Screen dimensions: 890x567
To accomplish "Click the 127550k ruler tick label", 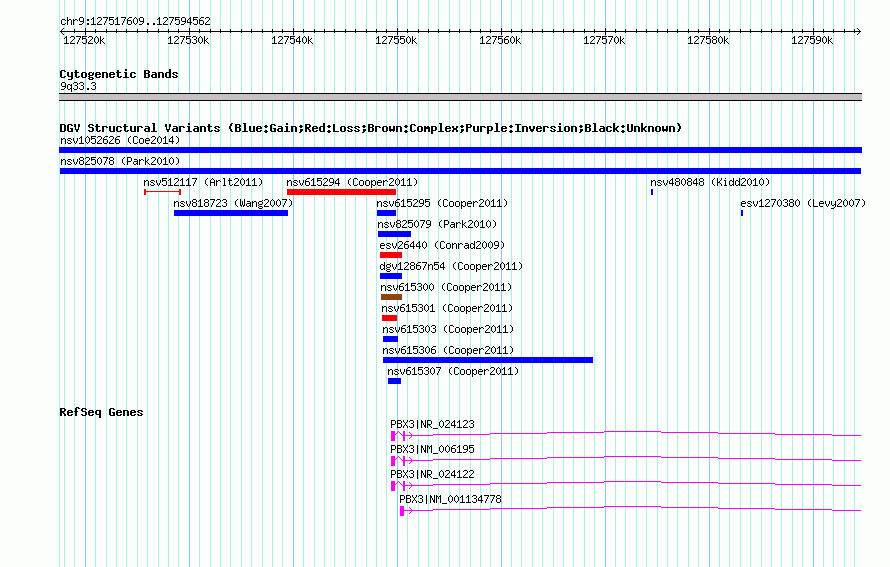I will [396, 40].
